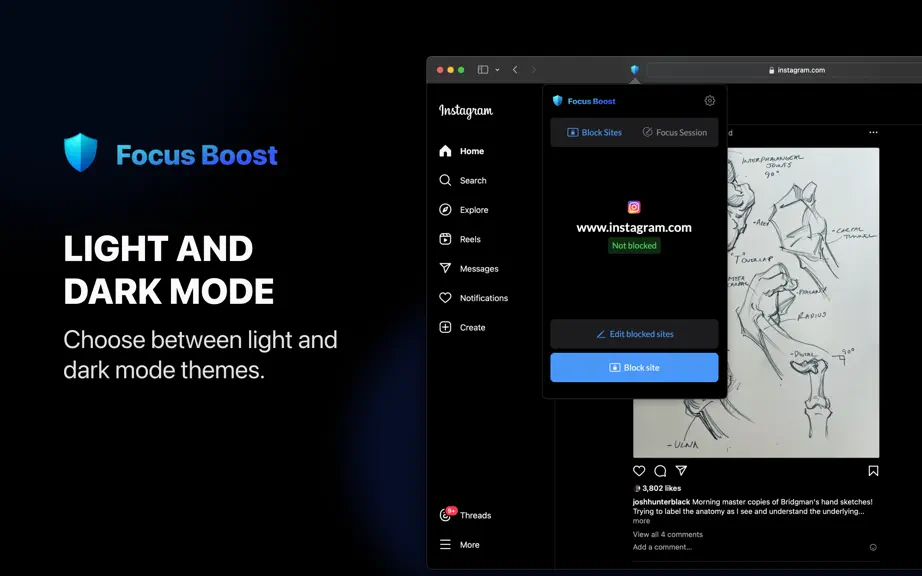
Task: Click the Home house icon
Action: click(x=445, y=151)
